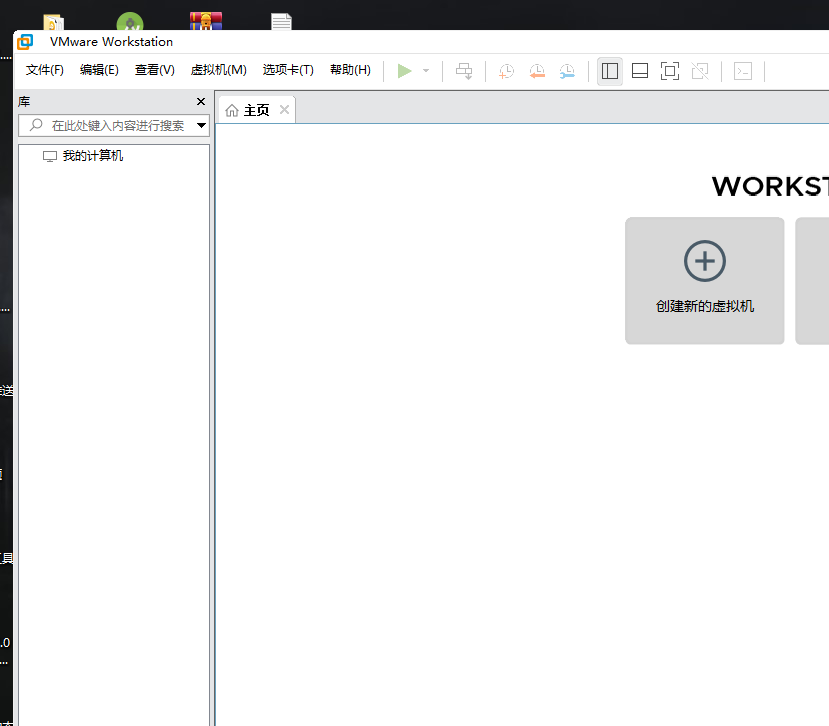Viewport: 829px width, 726px height.
Task: Click the full screen mode icon
Action: (670, 71)
